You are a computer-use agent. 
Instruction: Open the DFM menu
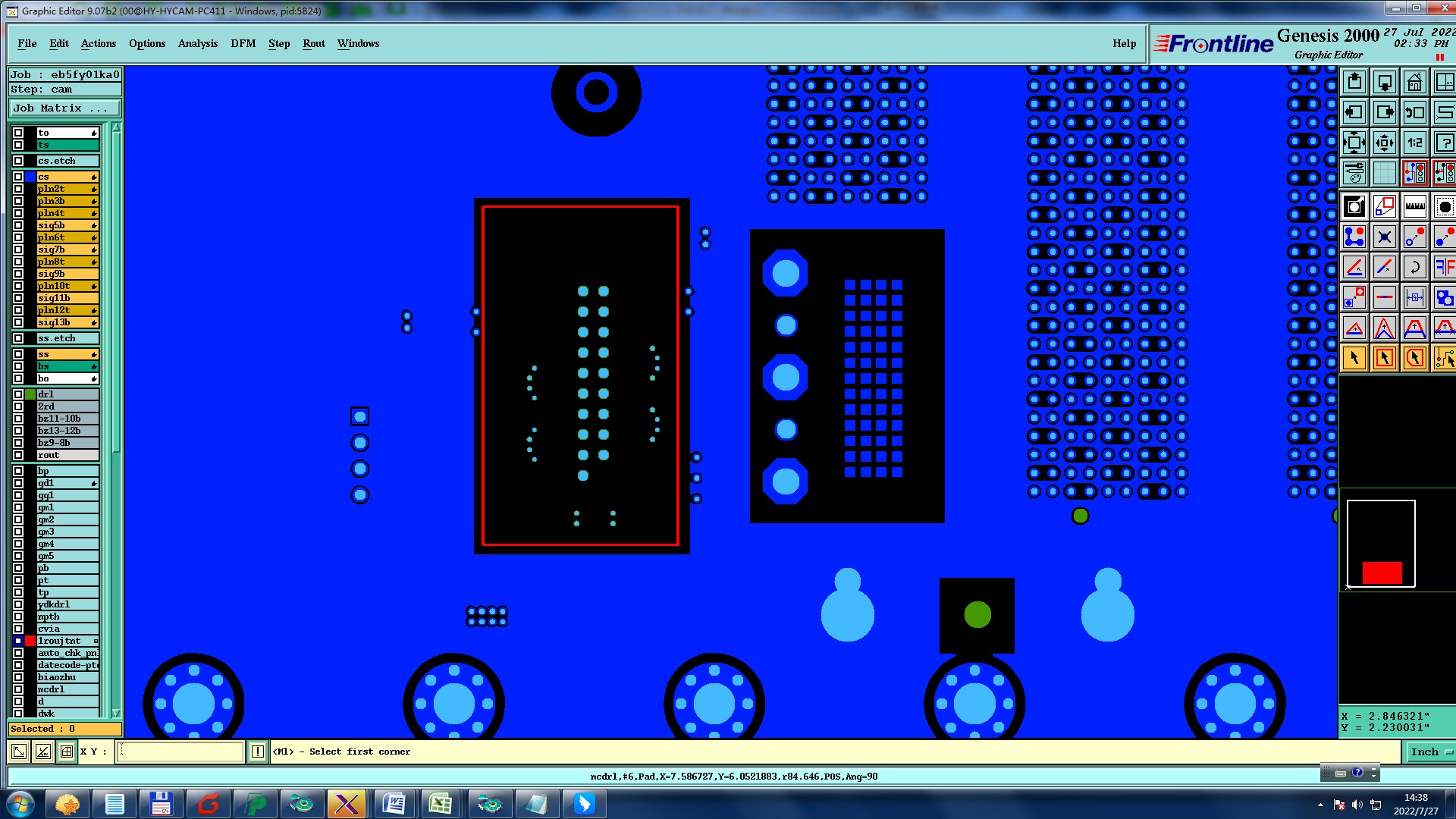(243, 43)
